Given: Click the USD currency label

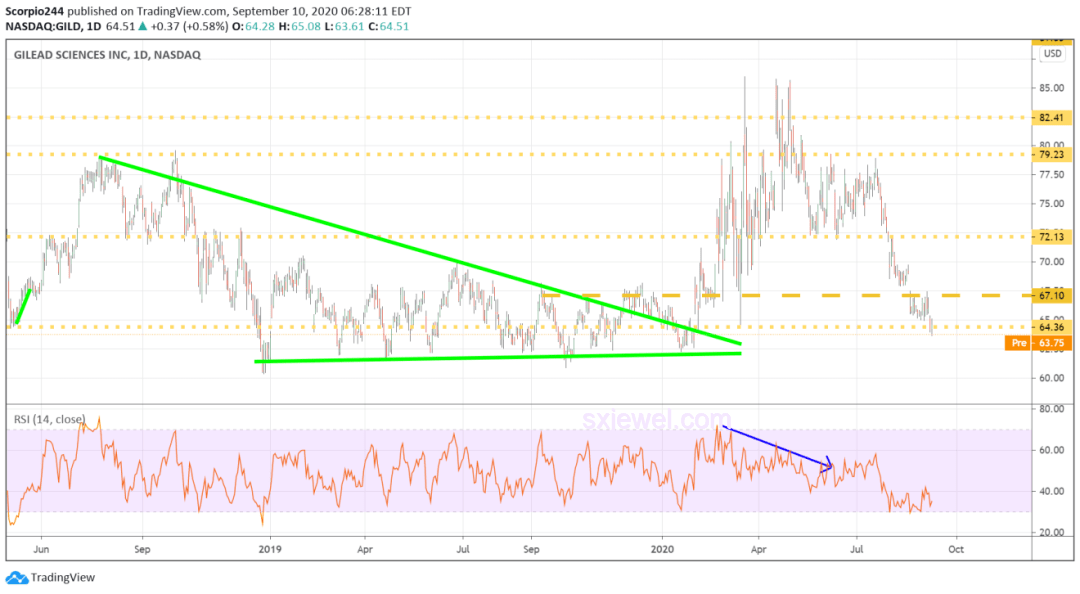Looking at the screenshot, I should [1052, 53].
